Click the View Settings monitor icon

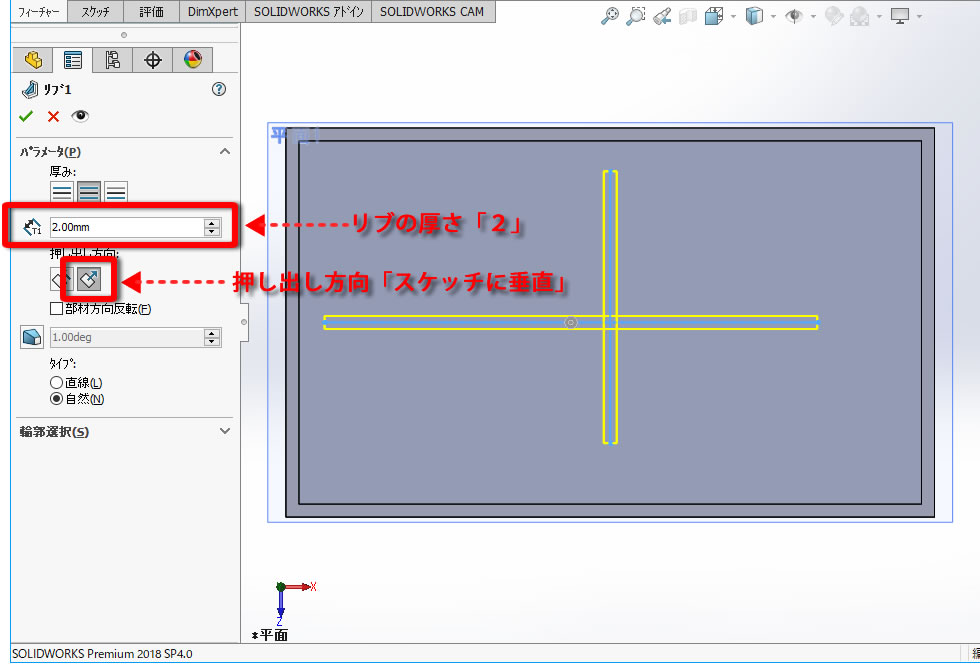[x=899, y=16]
